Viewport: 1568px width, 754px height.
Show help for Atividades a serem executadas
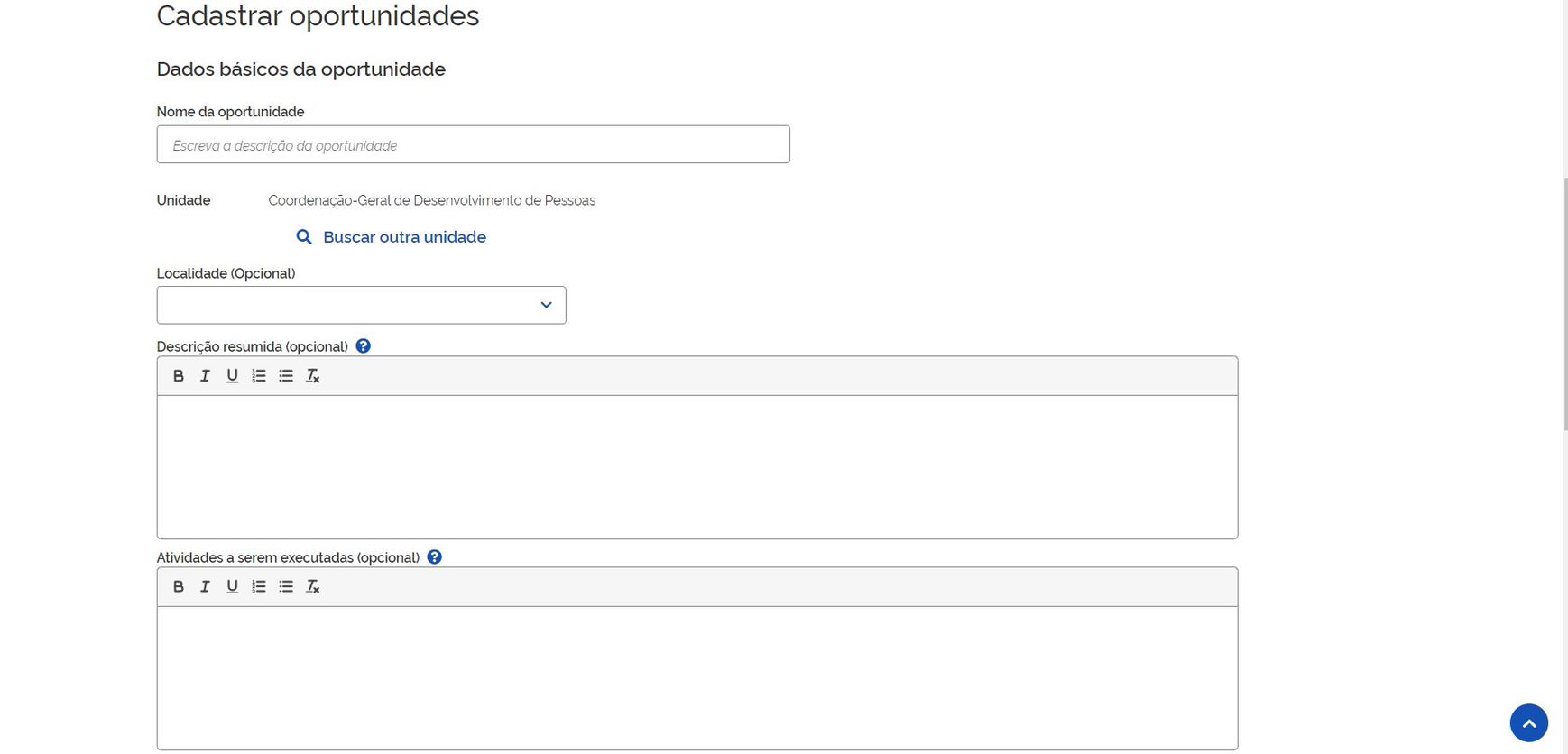(435, 557)
